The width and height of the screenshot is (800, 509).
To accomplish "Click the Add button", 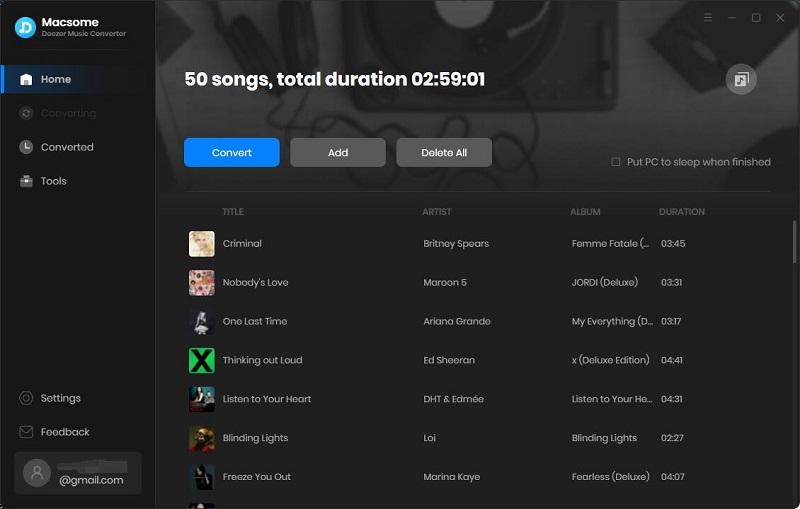I will 338,152.
